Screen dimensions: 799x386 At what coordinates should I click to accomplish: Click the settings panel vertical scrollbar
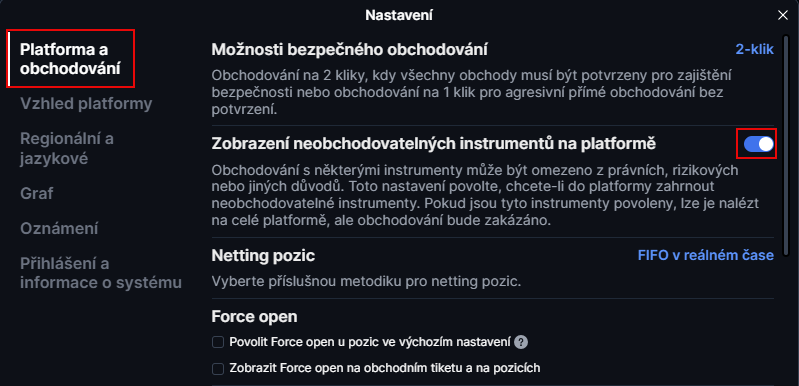point(787,135)
